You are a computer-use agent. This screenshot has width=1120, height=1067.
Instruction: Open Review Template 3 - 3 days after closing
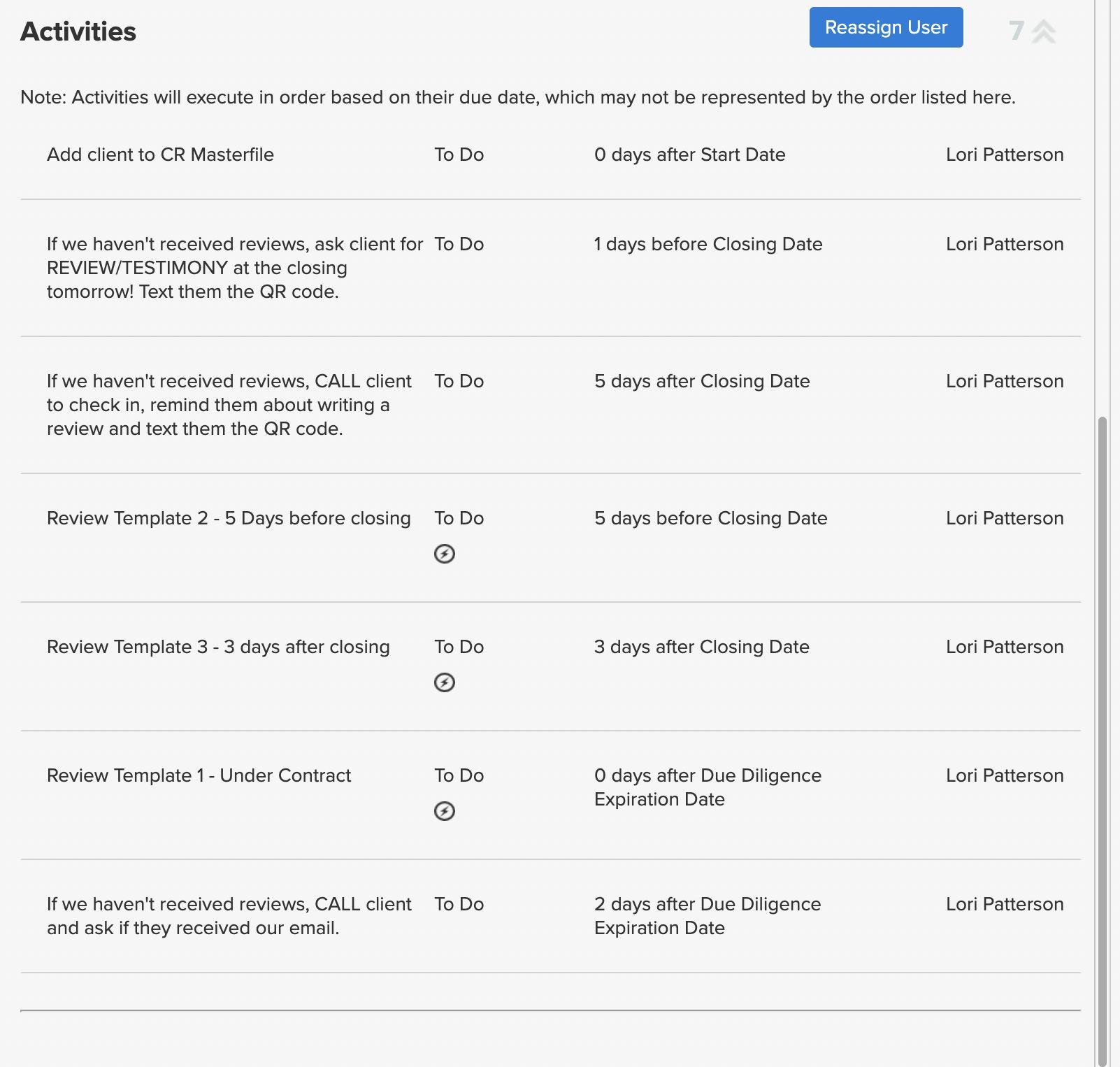218,647
